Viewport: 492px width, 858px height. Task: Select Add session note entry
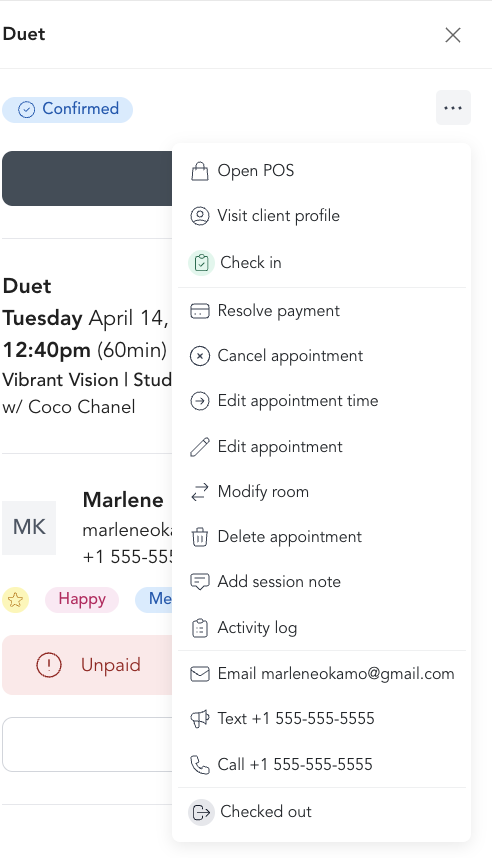[x=322, y=582]
